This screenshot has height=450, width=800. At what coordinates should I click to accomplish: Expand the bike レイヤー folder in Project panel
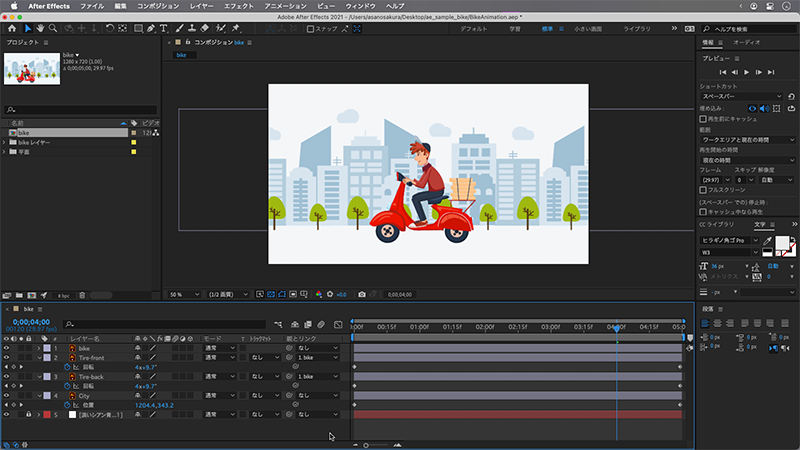(x=5, y=142)
